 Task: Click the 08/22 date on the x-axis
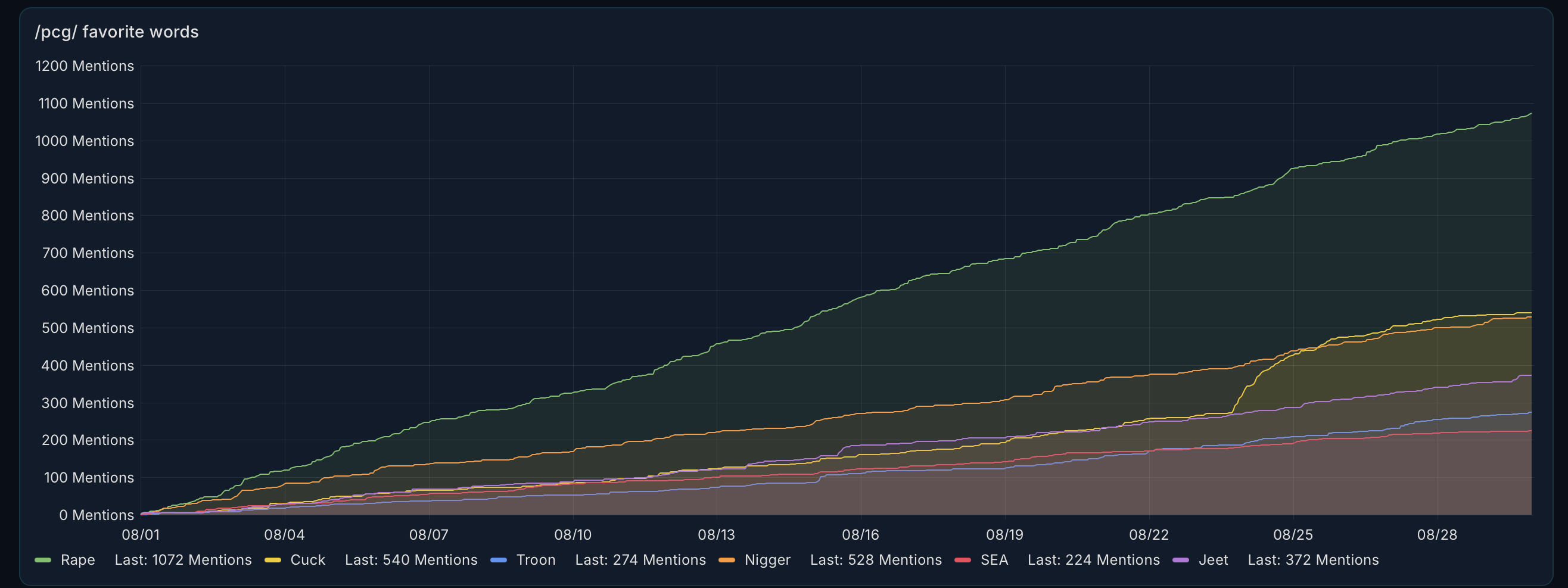coord(1149,534)
